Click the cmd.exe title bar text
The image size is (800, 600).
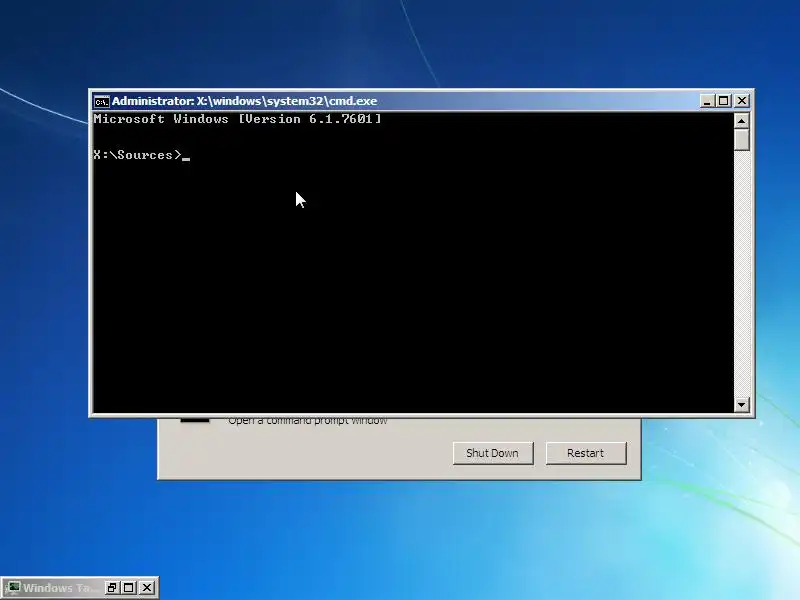(244, 101)
